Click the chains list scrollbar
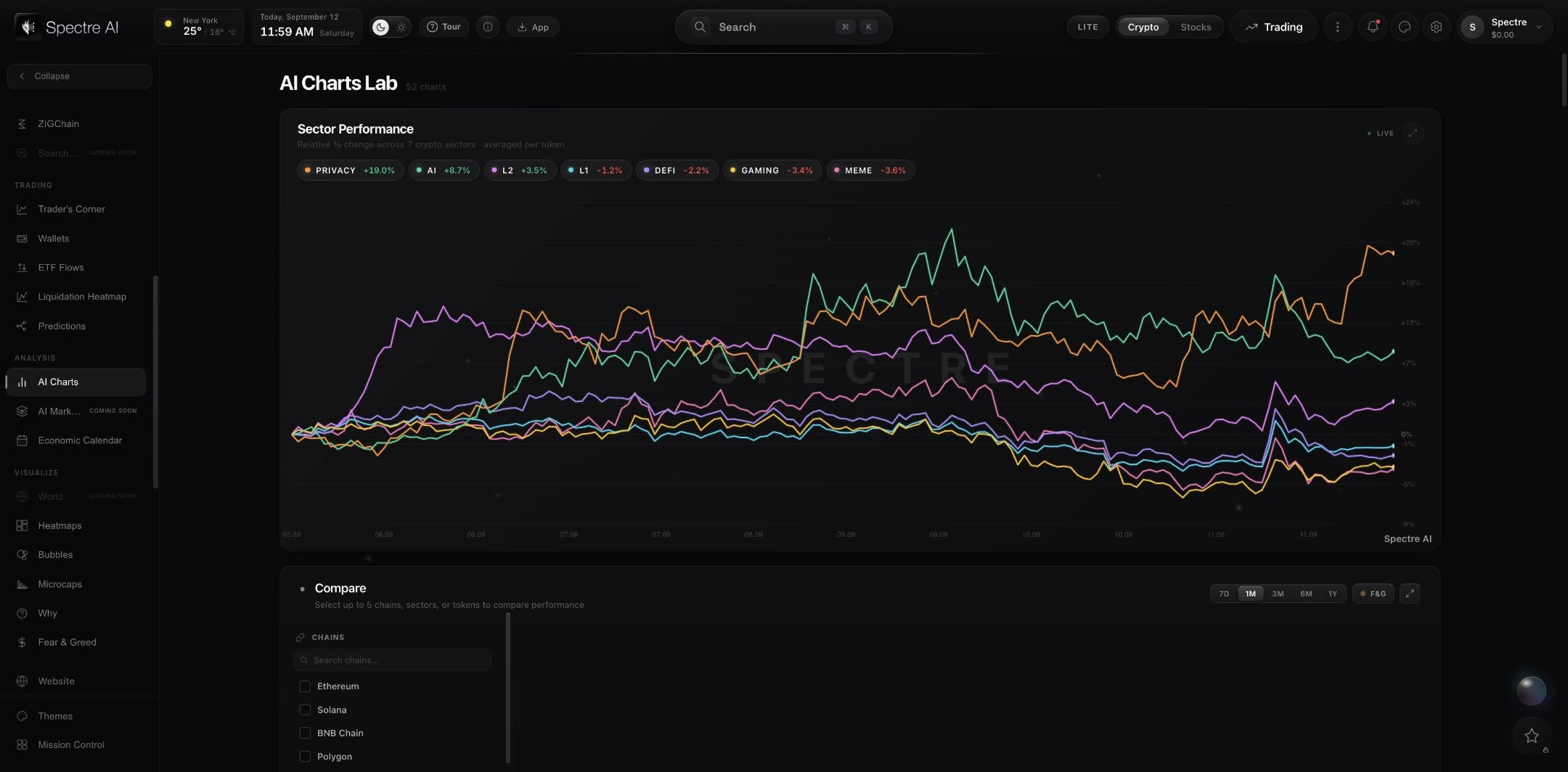Screen dimensions: 1568x772 click(x=508, y=688)
